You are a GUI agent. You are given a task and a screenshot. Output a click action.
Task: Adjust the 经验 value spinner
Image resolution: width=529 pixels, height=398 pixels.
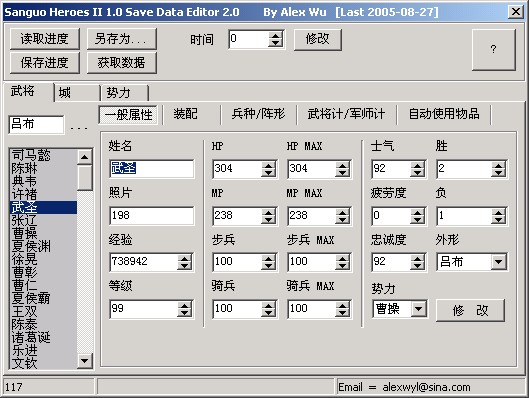coord(185,262)
